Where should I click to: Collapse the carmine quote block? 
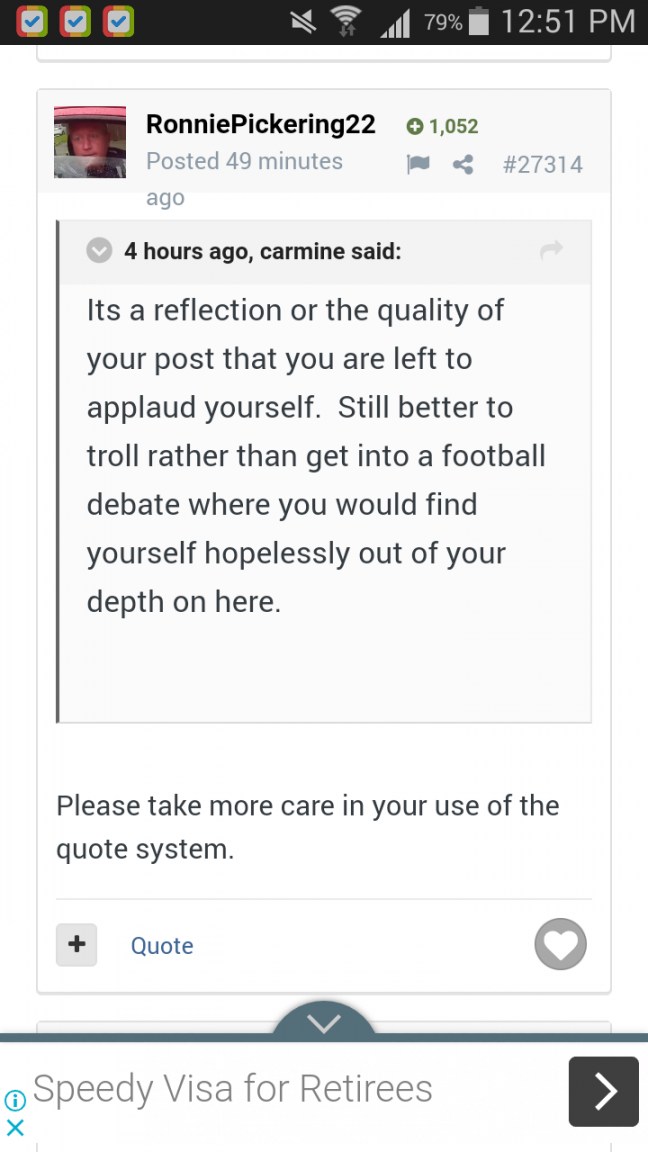point(98,251)
